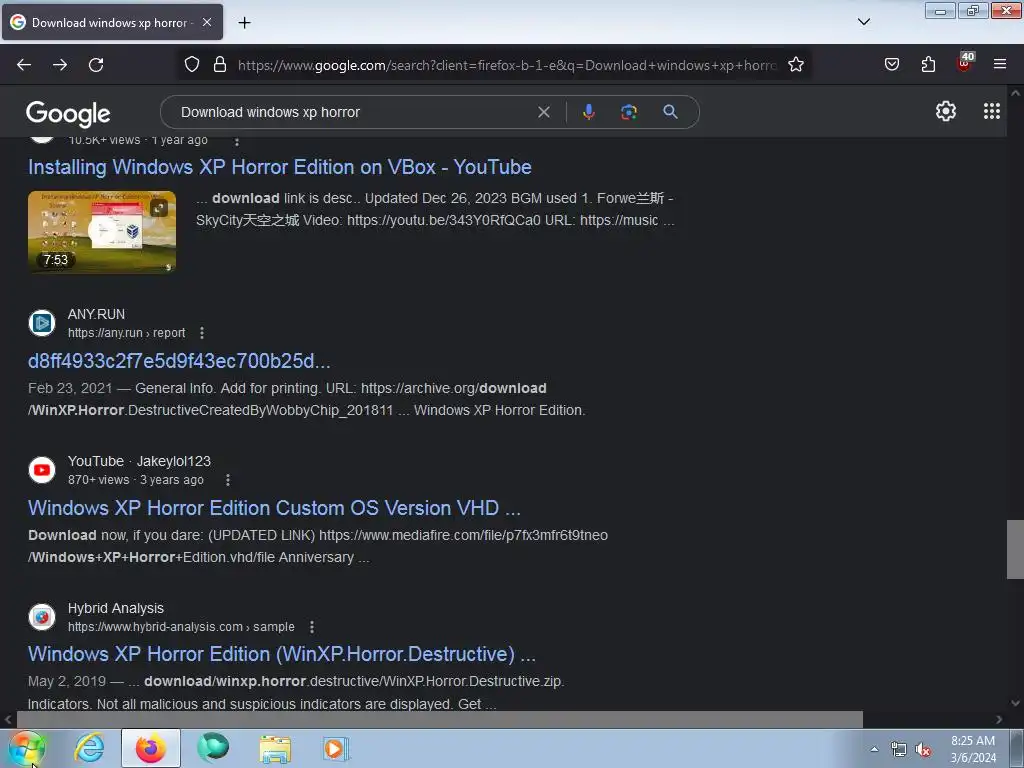
Task: Open the muted volume tray icon
Action: click(923, 749)
